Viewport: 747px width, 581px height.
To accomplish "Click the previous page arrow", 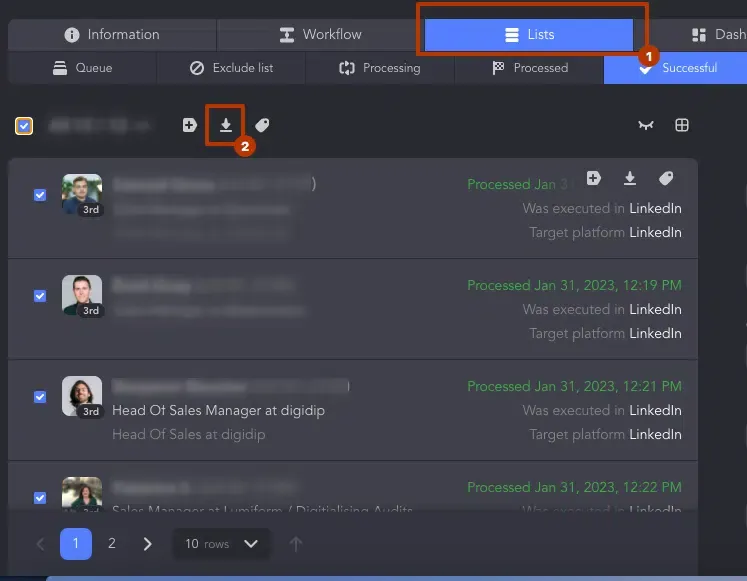I will 40,544.
